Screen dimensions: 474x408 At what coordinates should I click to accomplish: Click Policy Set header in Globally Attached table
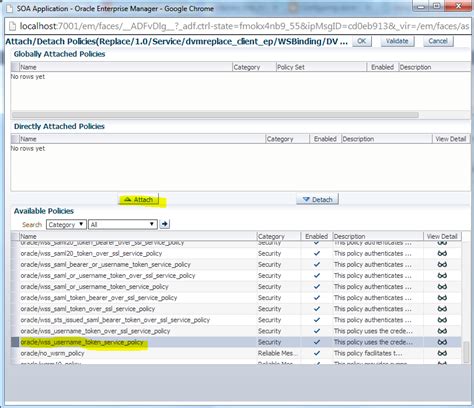click(321, 67)
